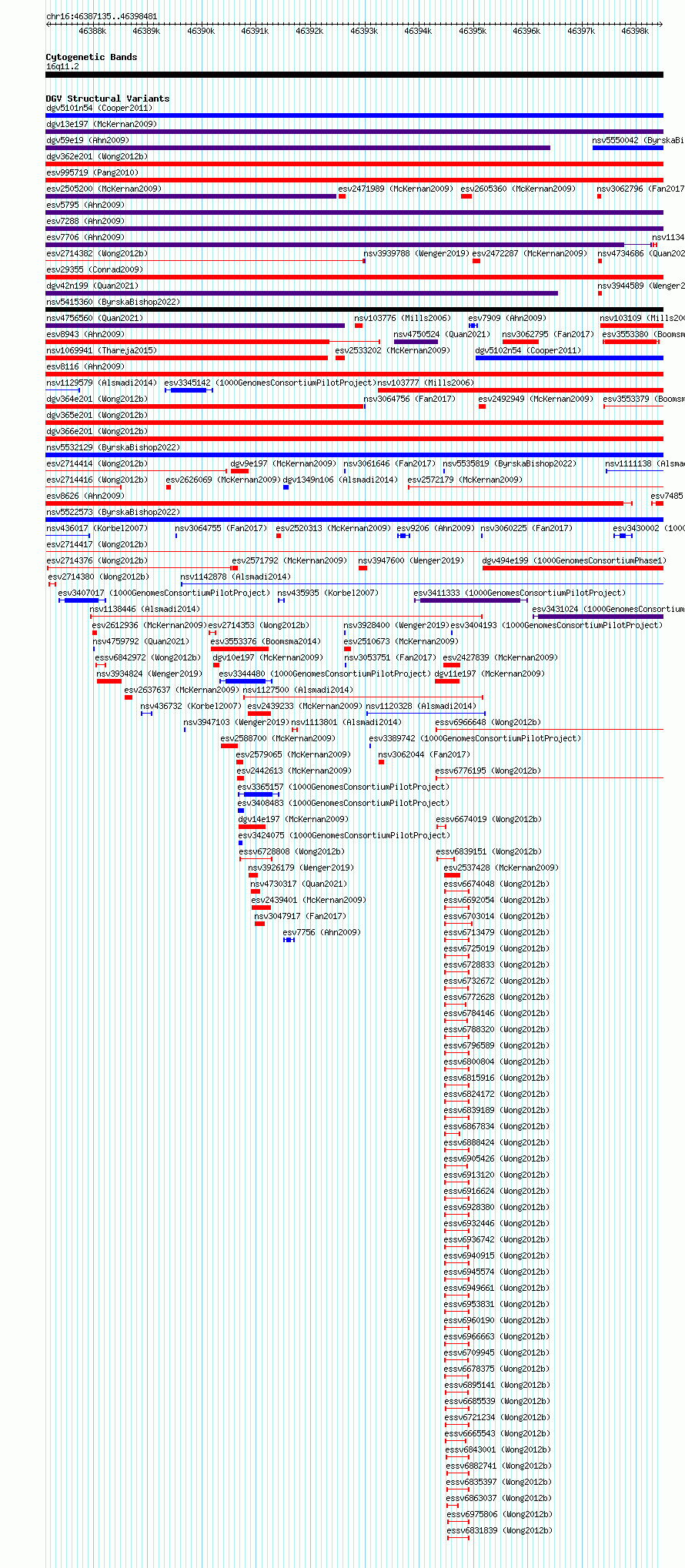Click essv6831839 (Wong2012b) label
685x1568 pixels.
500,1531
